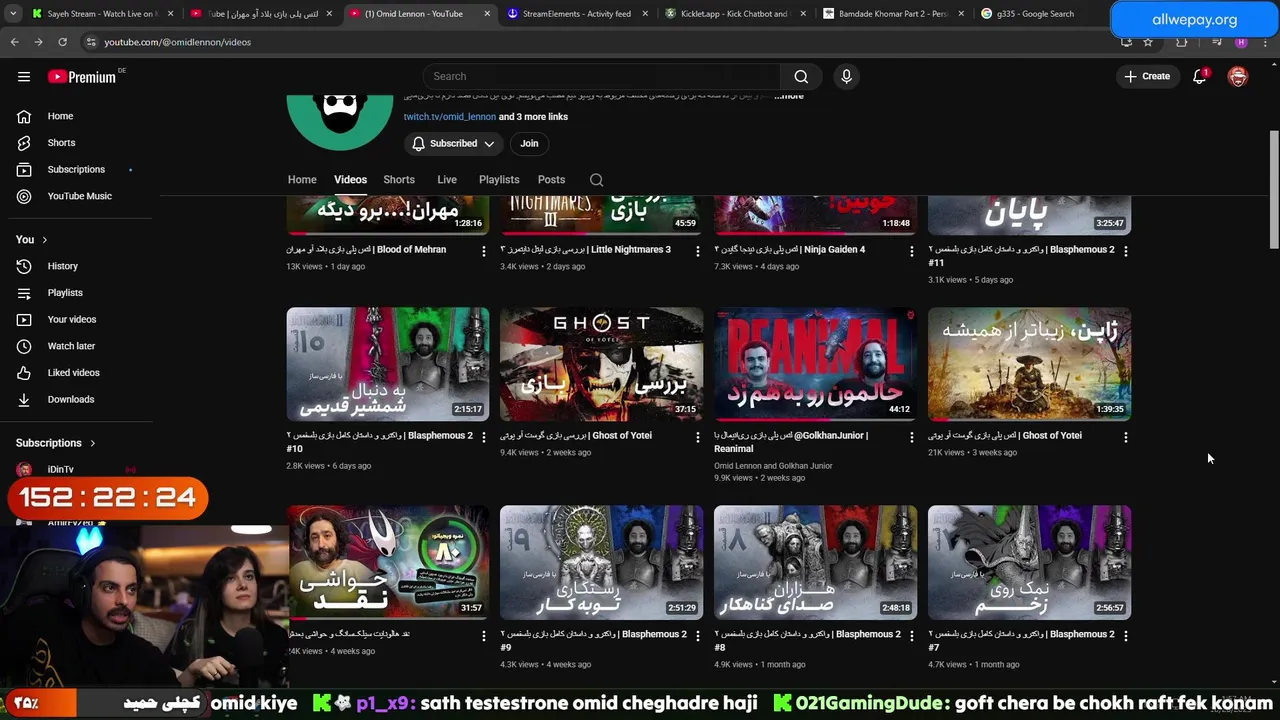Screen dimensions: 1280x720
Task: Open Your videos in sidebar
Action: pos(71,319)
